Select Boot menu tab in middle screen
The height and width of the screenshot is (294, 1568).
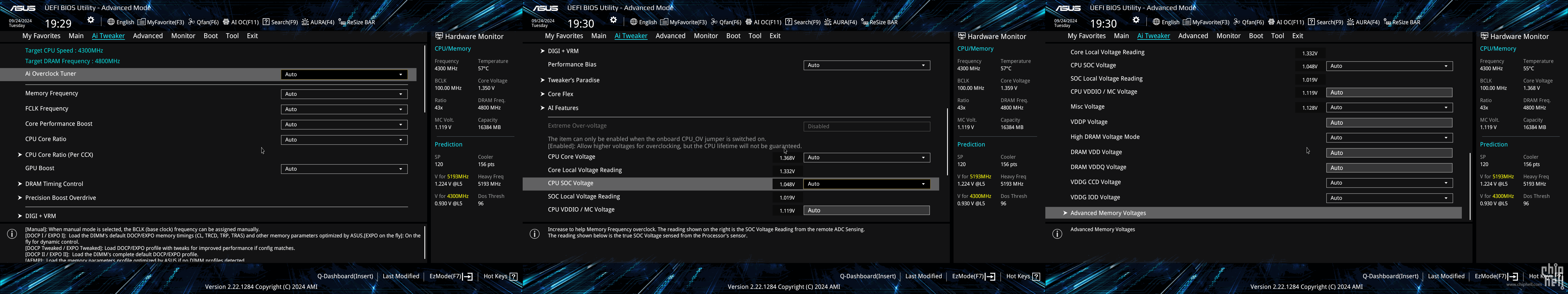(x=733, y=36)
